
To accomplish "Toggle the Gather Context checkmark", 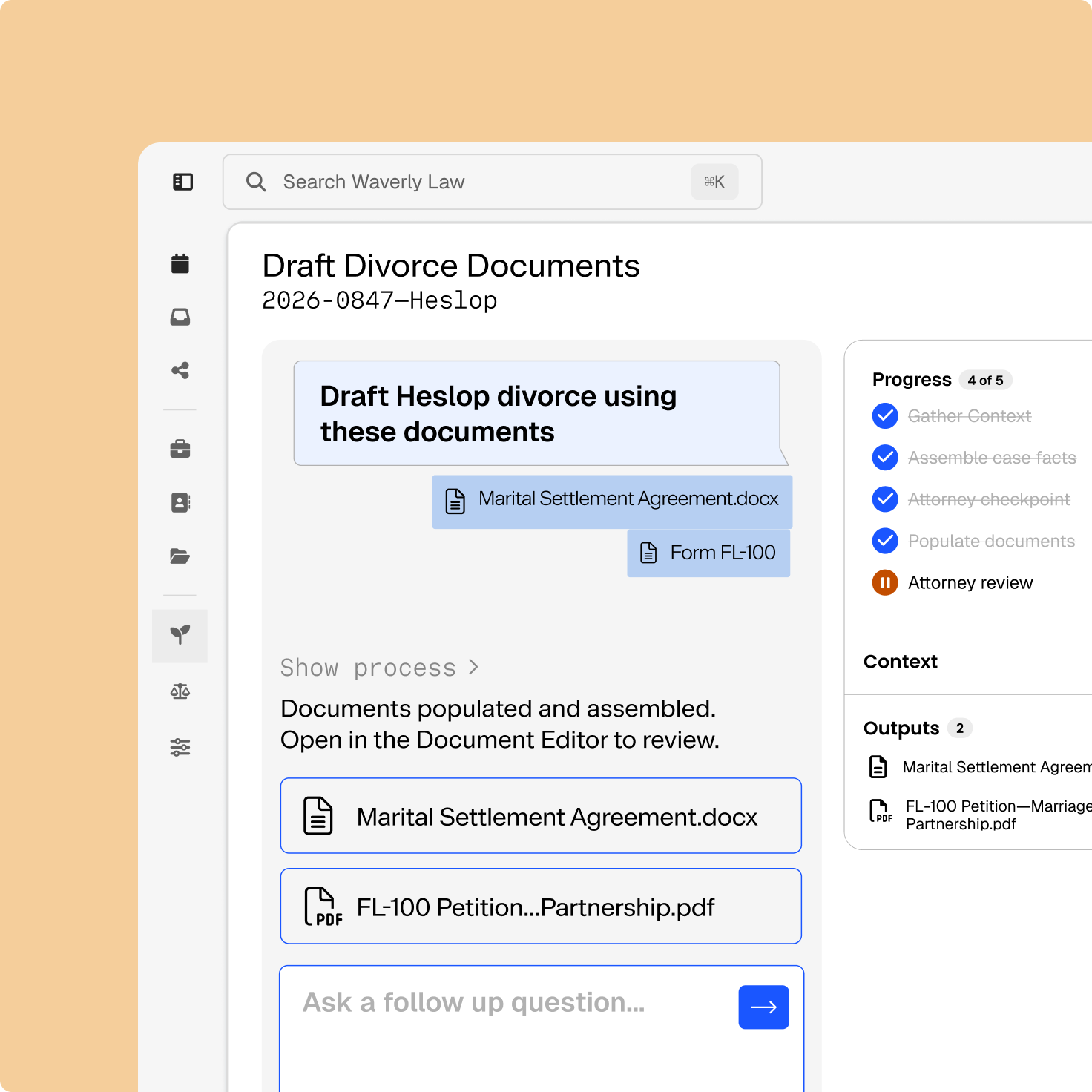I will [x=885, y=416].
